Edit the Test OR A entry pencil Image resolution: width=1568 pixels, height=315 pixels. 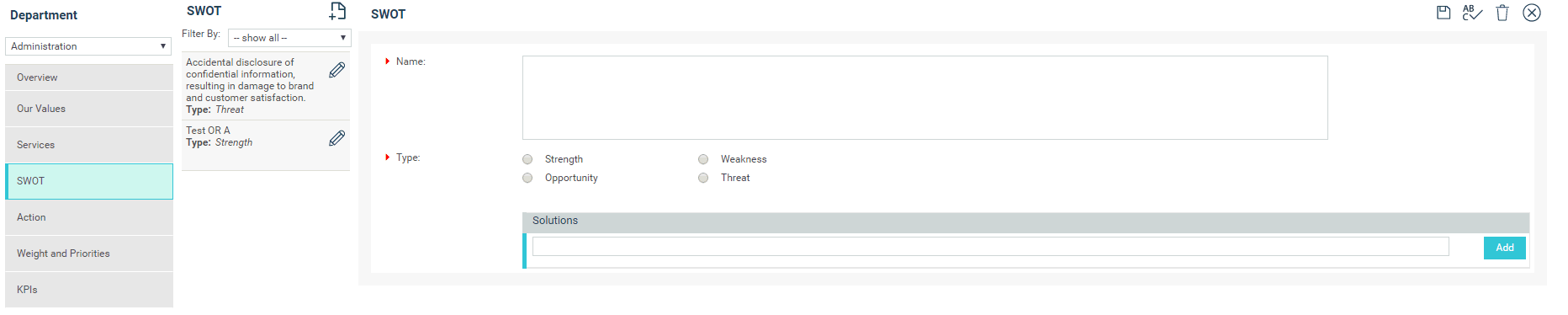tap(336, 138)
